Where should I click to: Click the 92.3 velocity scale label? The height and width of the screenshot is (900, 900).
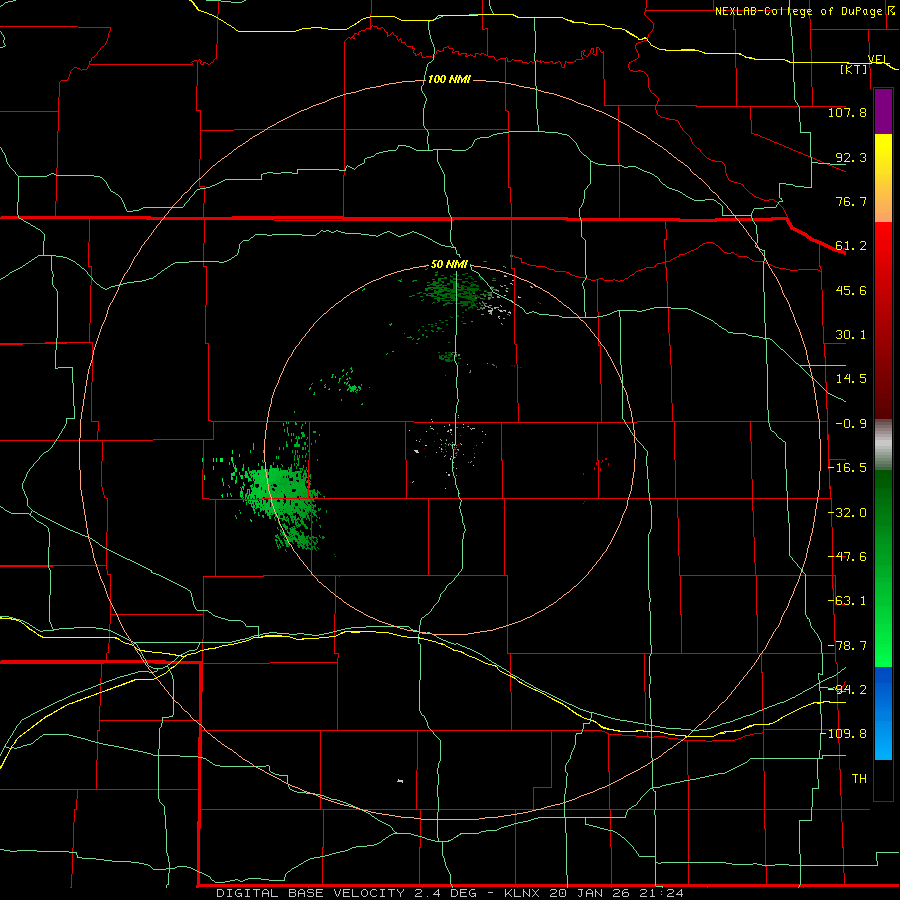[851, 157]
